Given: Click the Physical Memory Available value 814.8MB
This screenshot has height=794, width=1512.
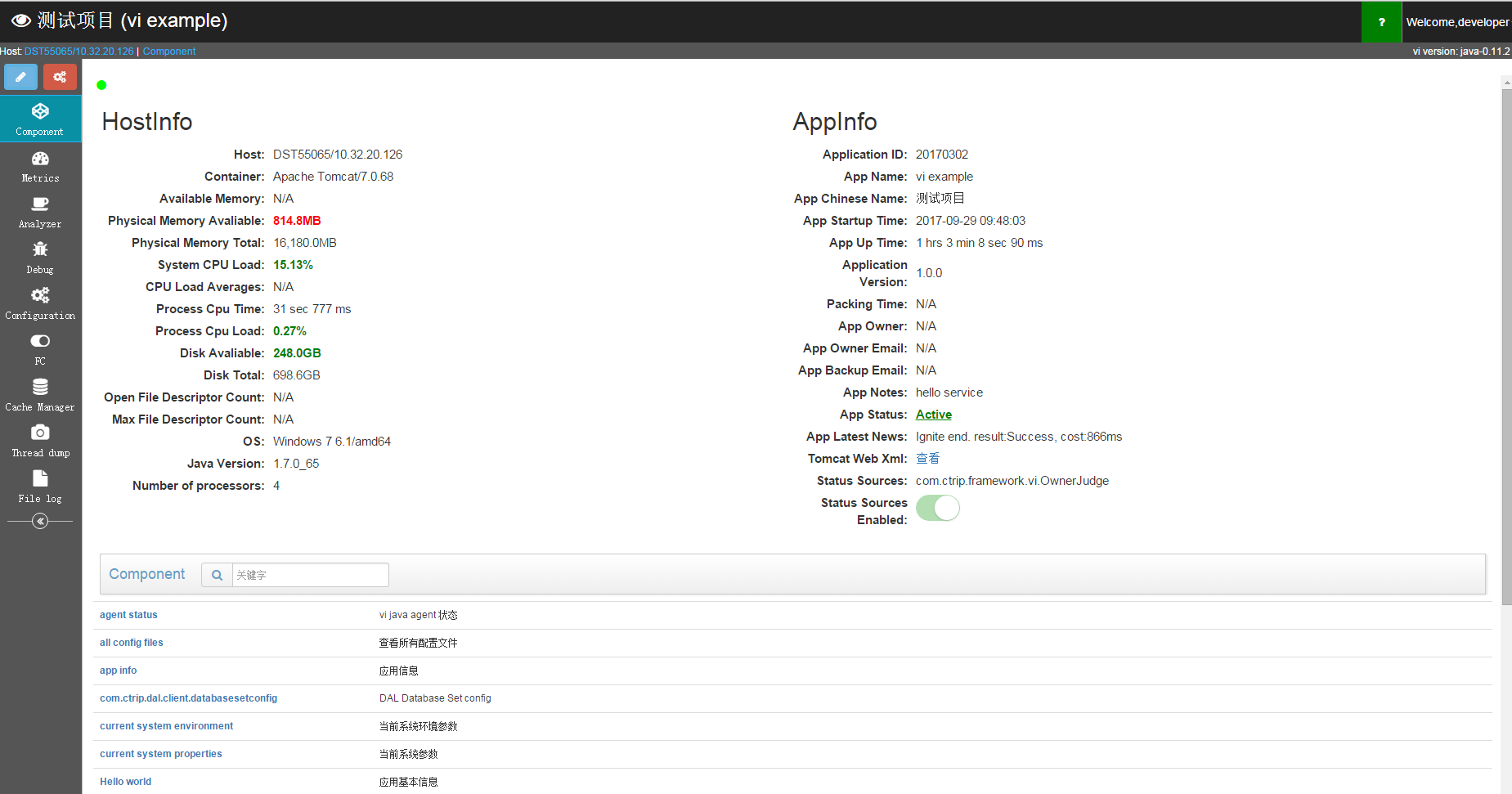Looking at the screenshot, I should coord(297,221).
